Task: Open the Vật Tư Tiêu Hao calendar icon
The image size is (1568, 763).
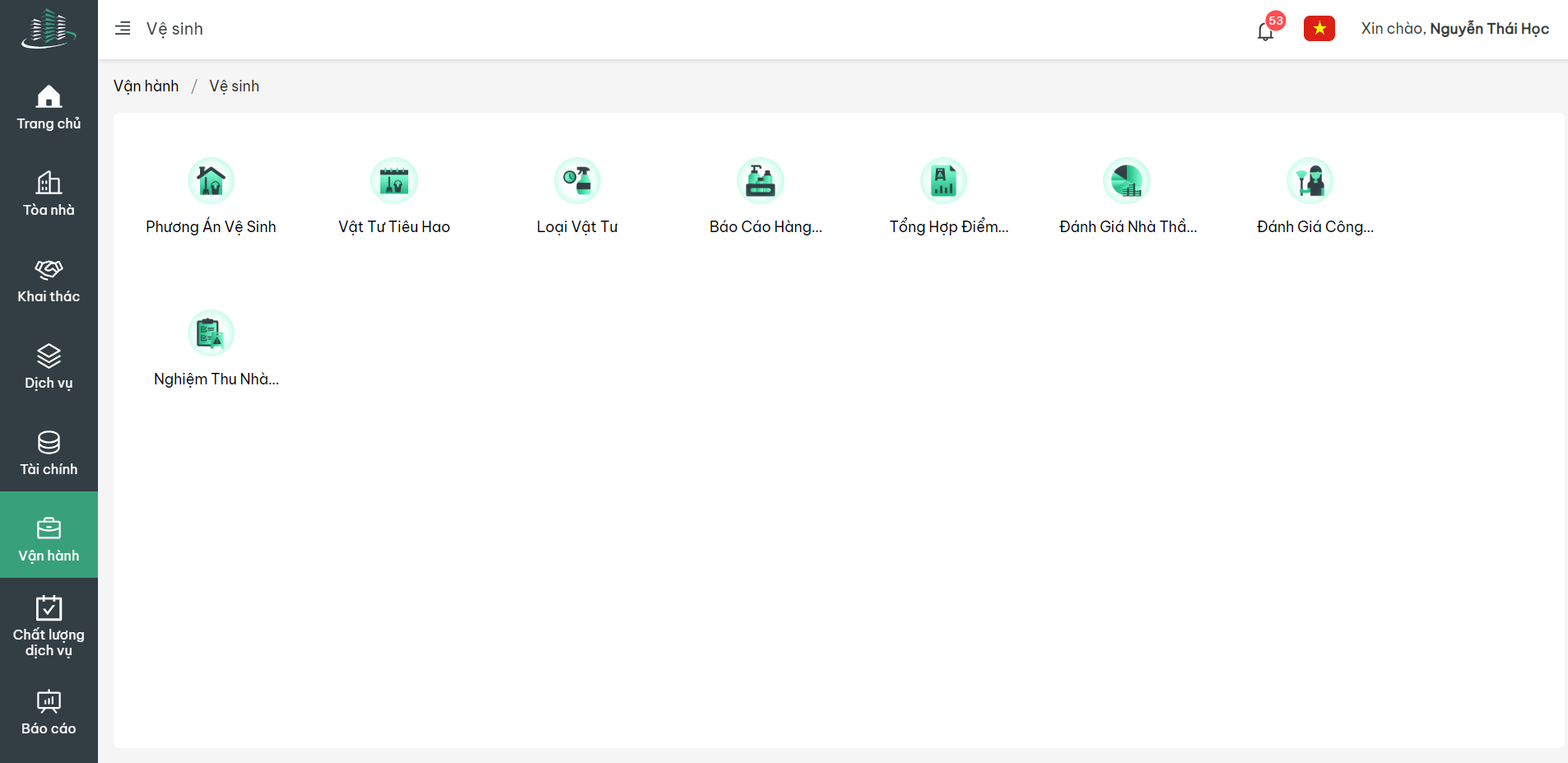Action: click(x=394, y=180)
